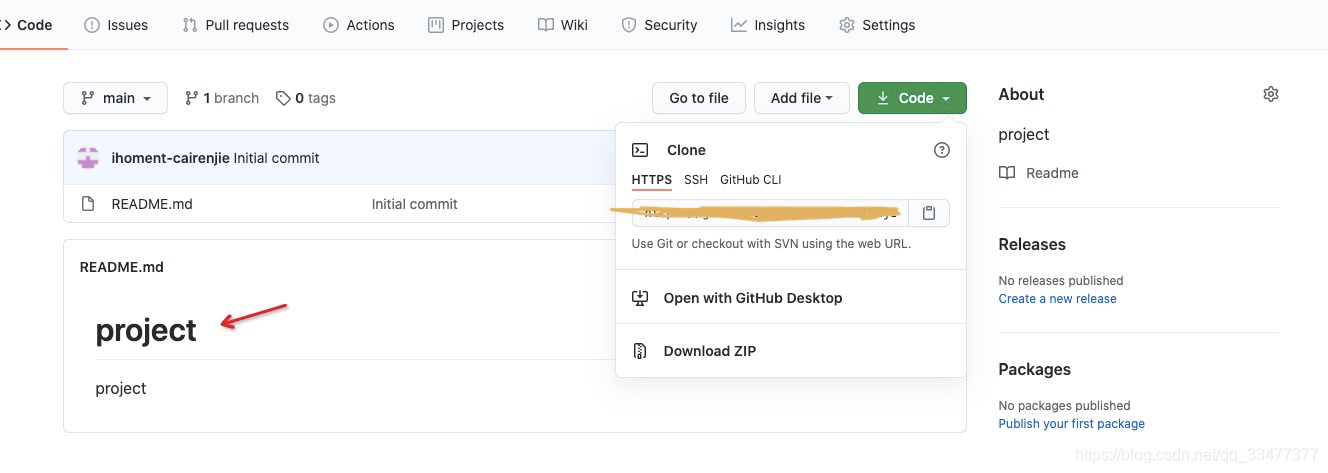Click the terminal icon beside Clone
The height and width of the screenshot is (473, 1328).
(x=641, y=150)
